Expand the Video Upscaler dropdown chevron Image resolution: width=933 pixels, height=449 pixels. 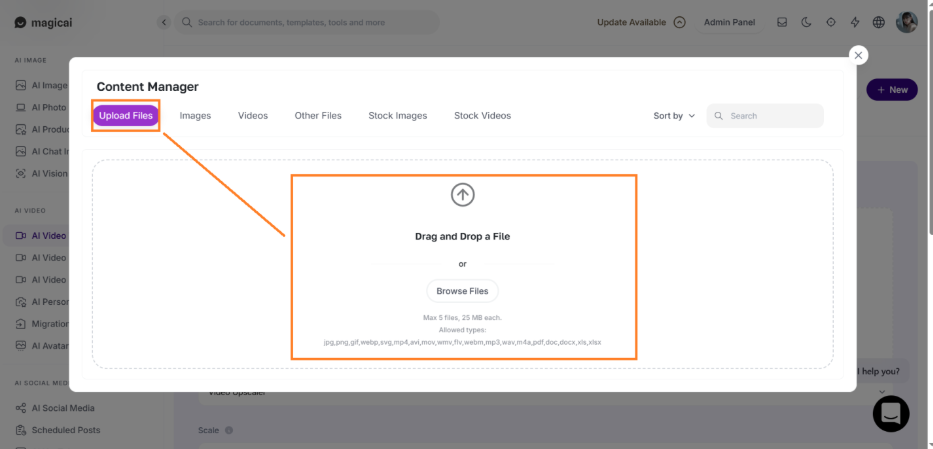pyautogui.click(x=881, y=393)
